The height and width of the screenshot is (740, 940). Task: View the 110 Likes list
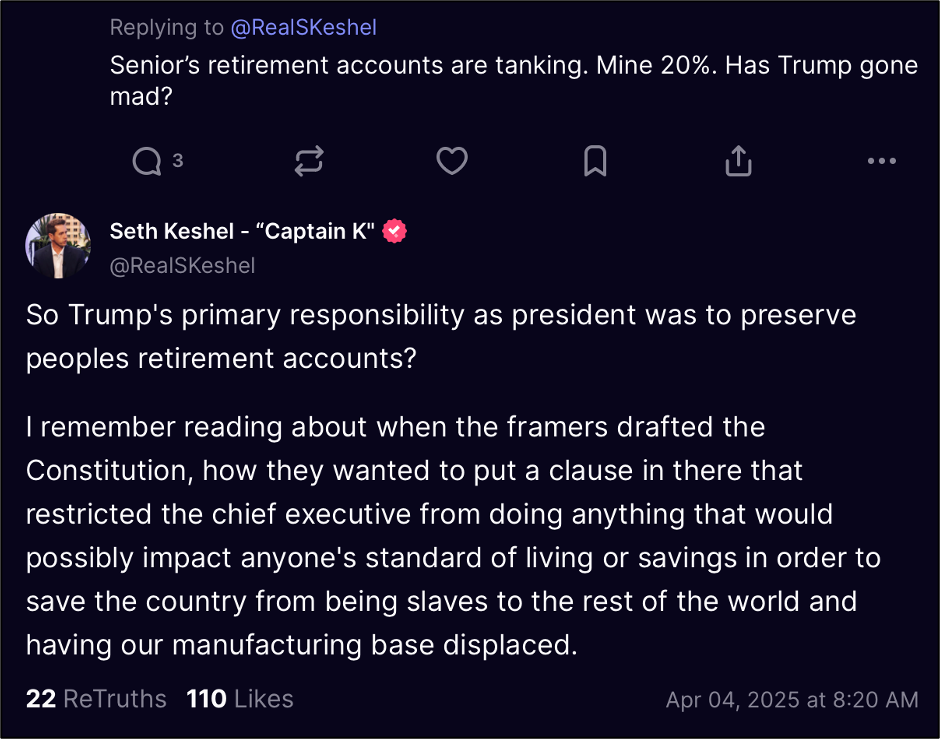tap(240, 699)
